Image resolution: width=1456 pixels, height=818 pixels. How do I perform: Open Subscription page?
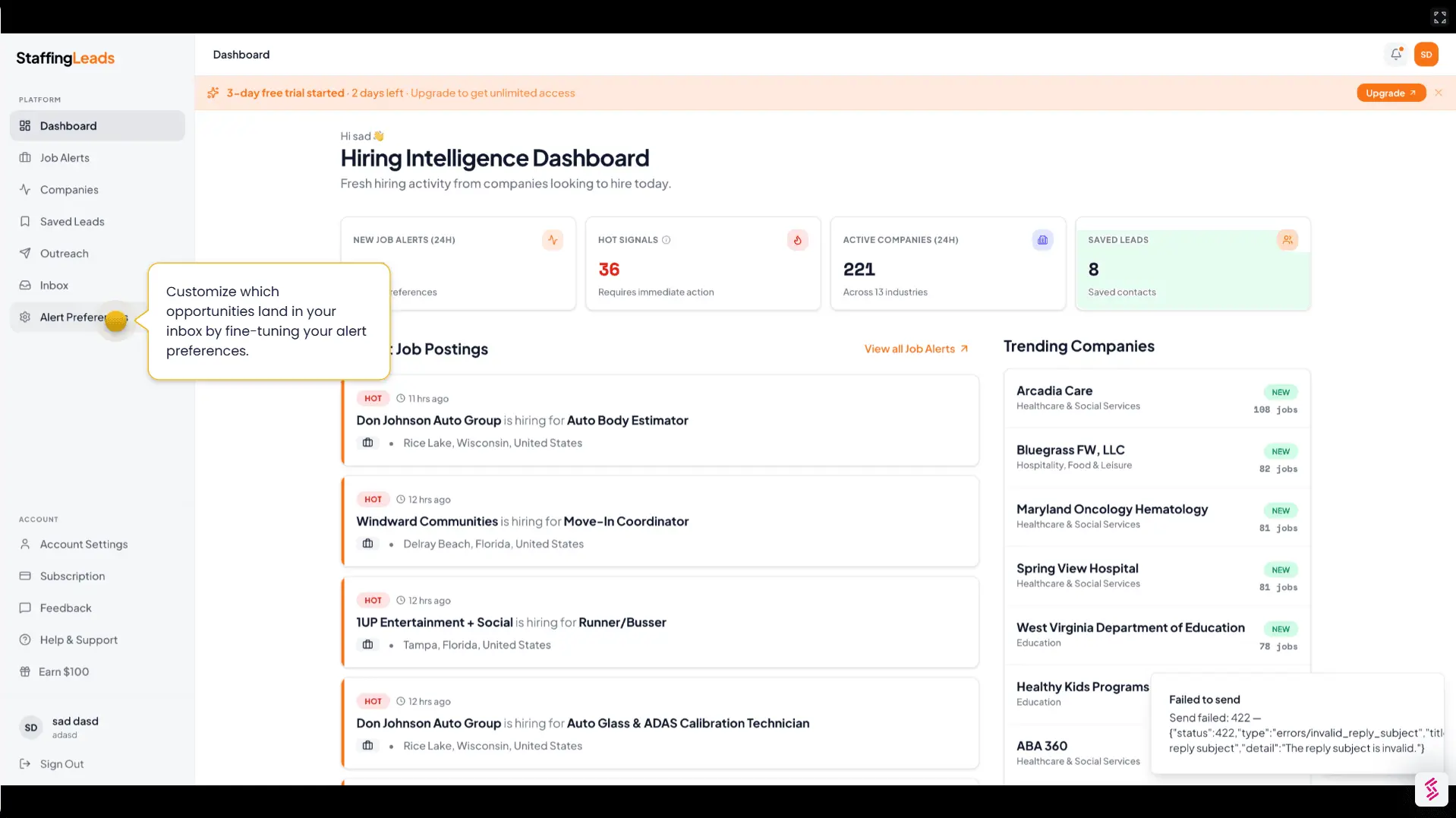click(97, 576)
